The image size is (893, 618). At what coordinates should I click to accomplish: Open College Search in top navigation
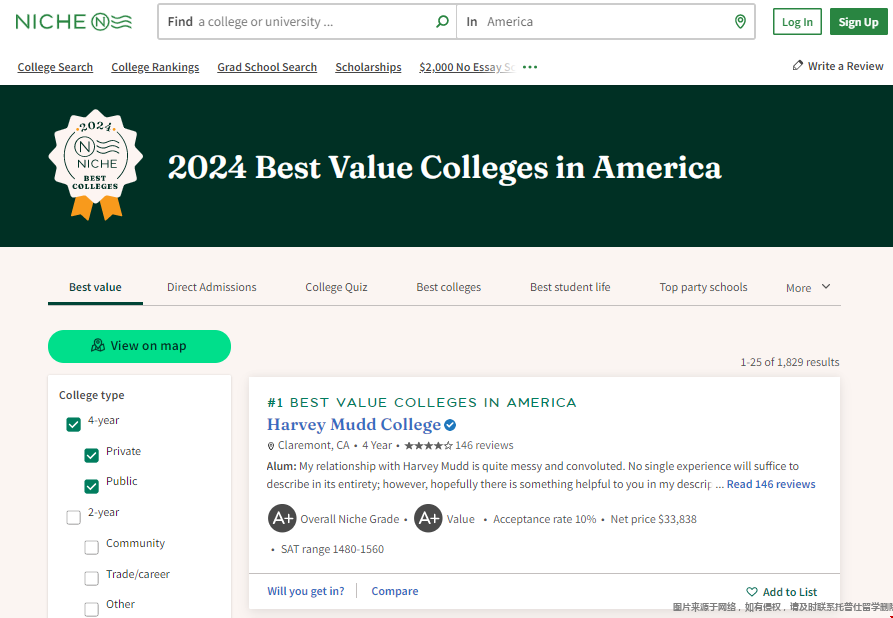tap(55, 67)
